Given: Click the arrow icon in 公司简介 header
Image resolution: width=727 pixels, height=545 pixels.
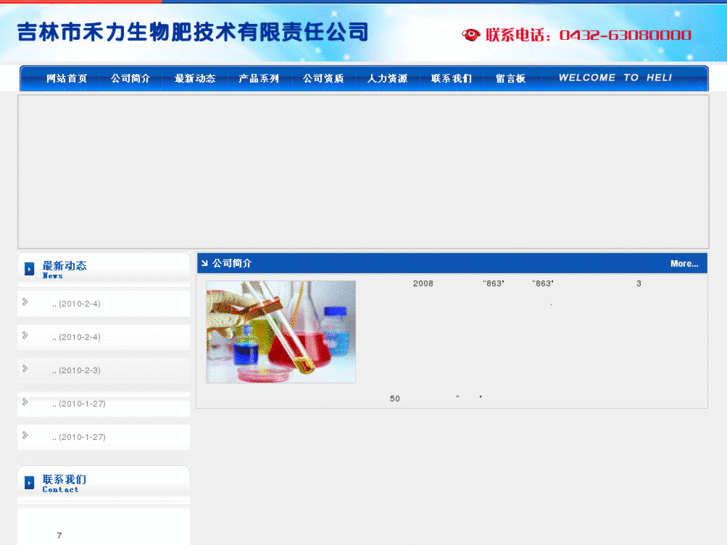Looking at the screenshot, I should pos(204,263).
